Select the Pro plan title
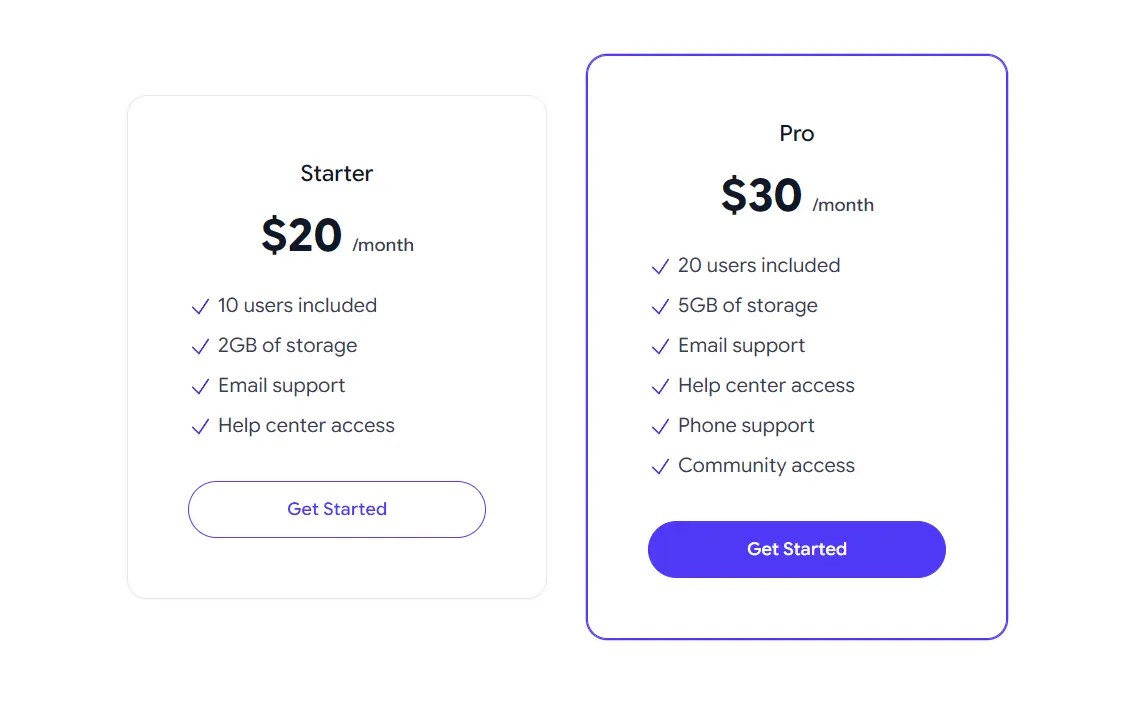Screen dimensions: 1146x709 tap(797, 134)
